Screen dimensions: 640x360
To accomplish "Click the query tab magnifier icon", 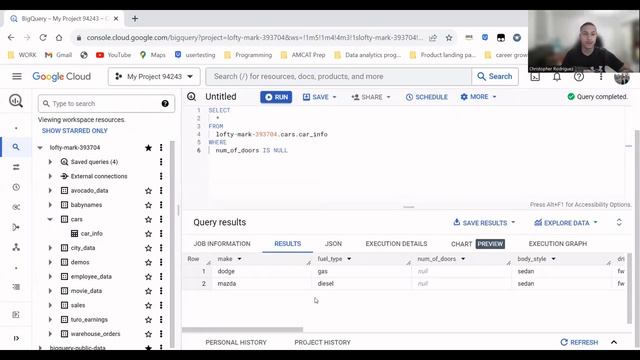I will (191, 97).
